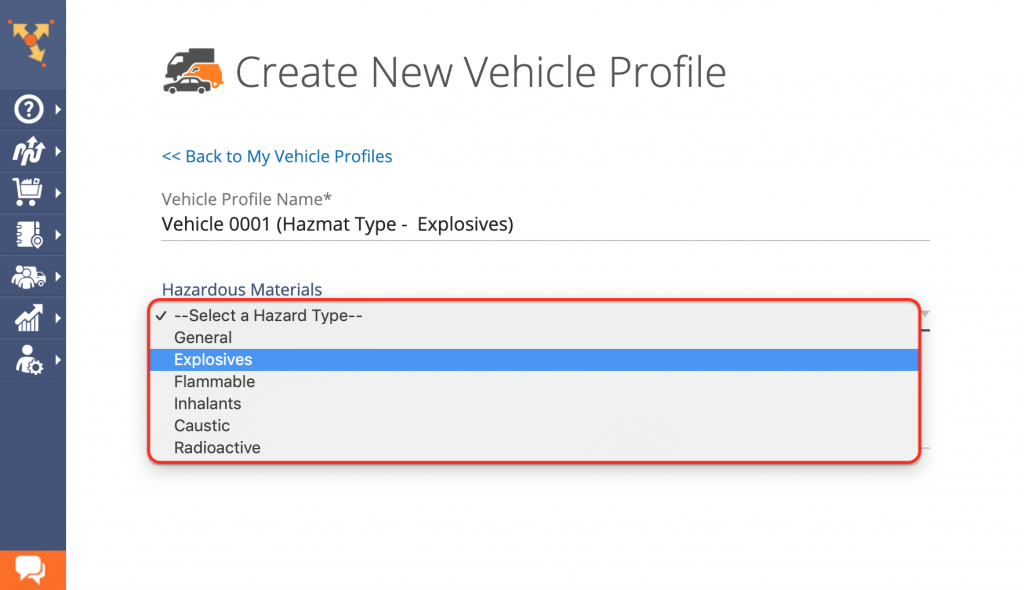The height and width of the screenshot is (590, 1024).
Task: Click the Route4Me logo icon
Action: tap(32, 40)
